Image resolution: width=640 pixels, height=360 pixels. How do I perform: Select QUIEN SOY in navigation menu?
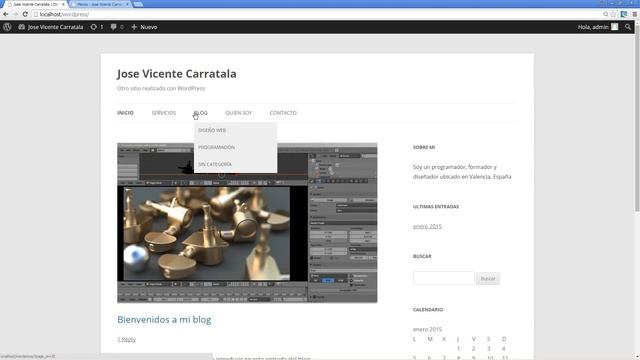[x=238, y=113]
